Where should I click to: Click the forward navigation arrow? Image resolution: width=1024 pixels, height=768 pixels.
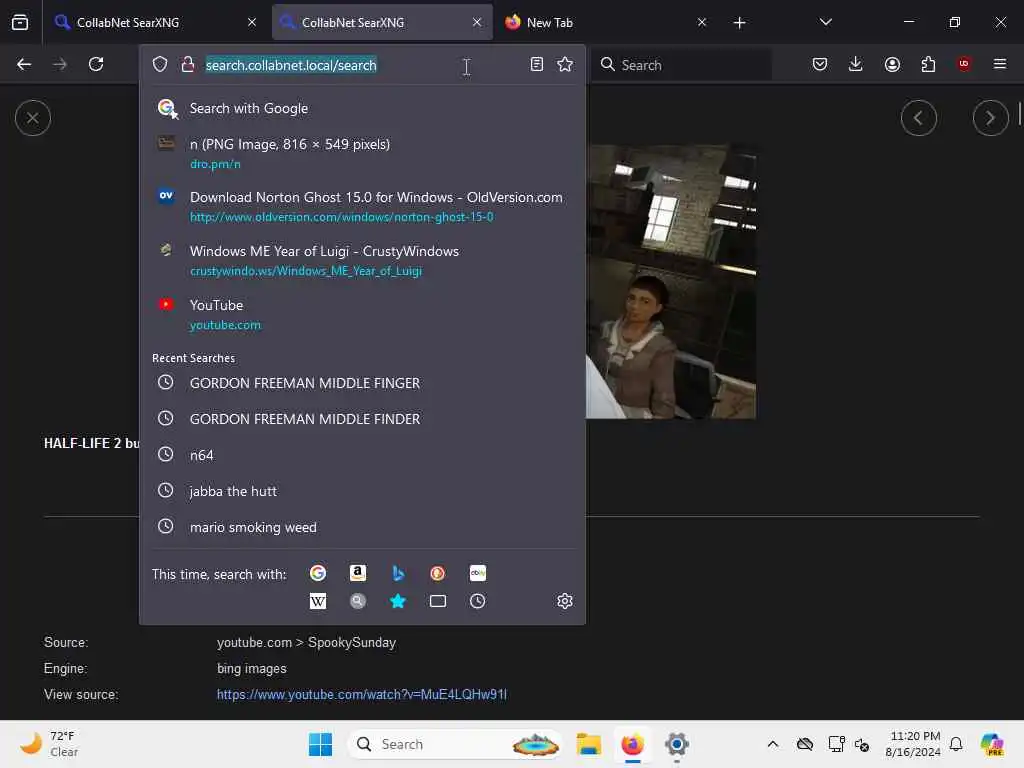click(60, 64)
